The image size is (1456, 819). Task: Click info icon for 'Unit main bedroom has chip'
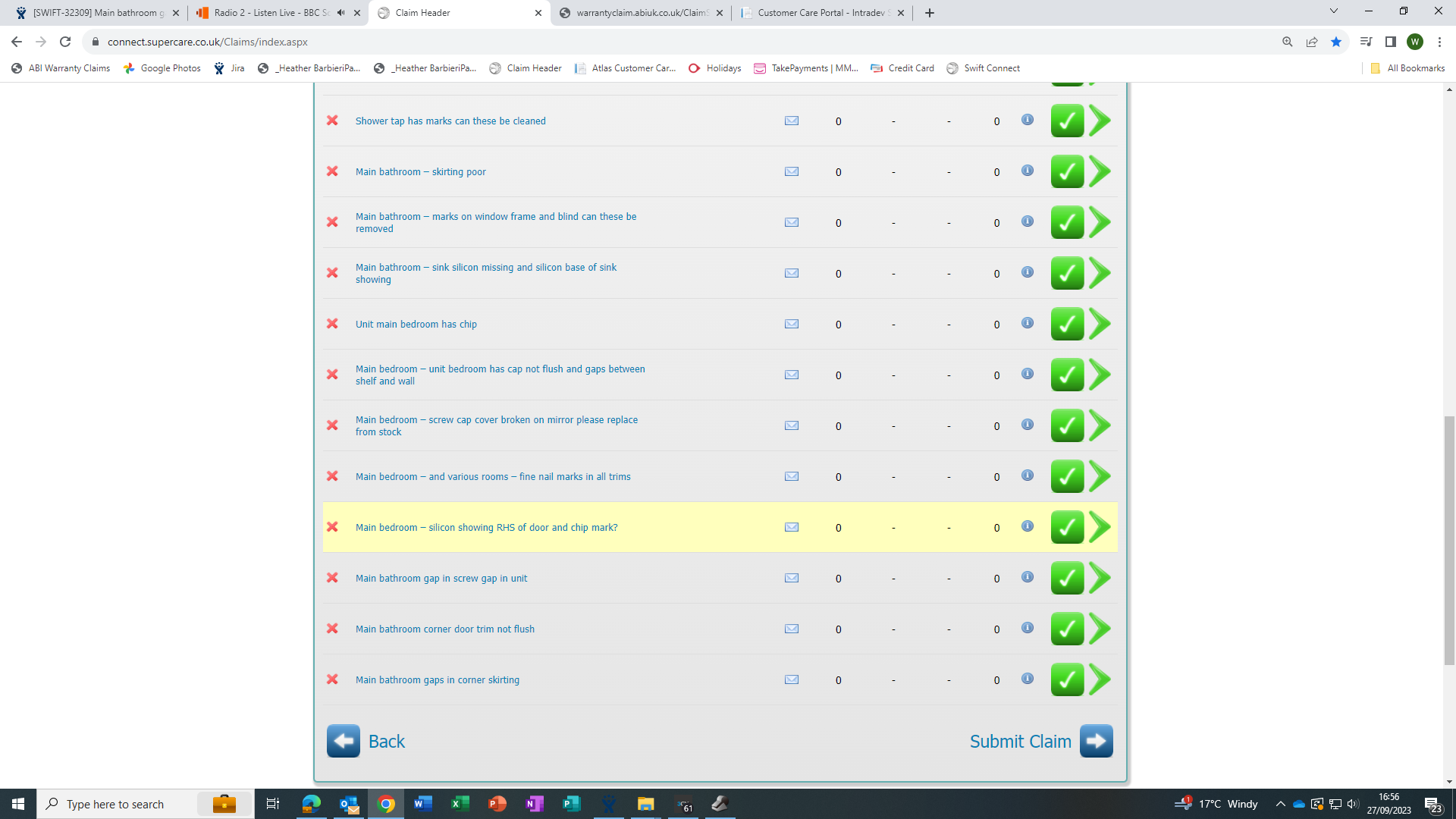(1027, 323)
